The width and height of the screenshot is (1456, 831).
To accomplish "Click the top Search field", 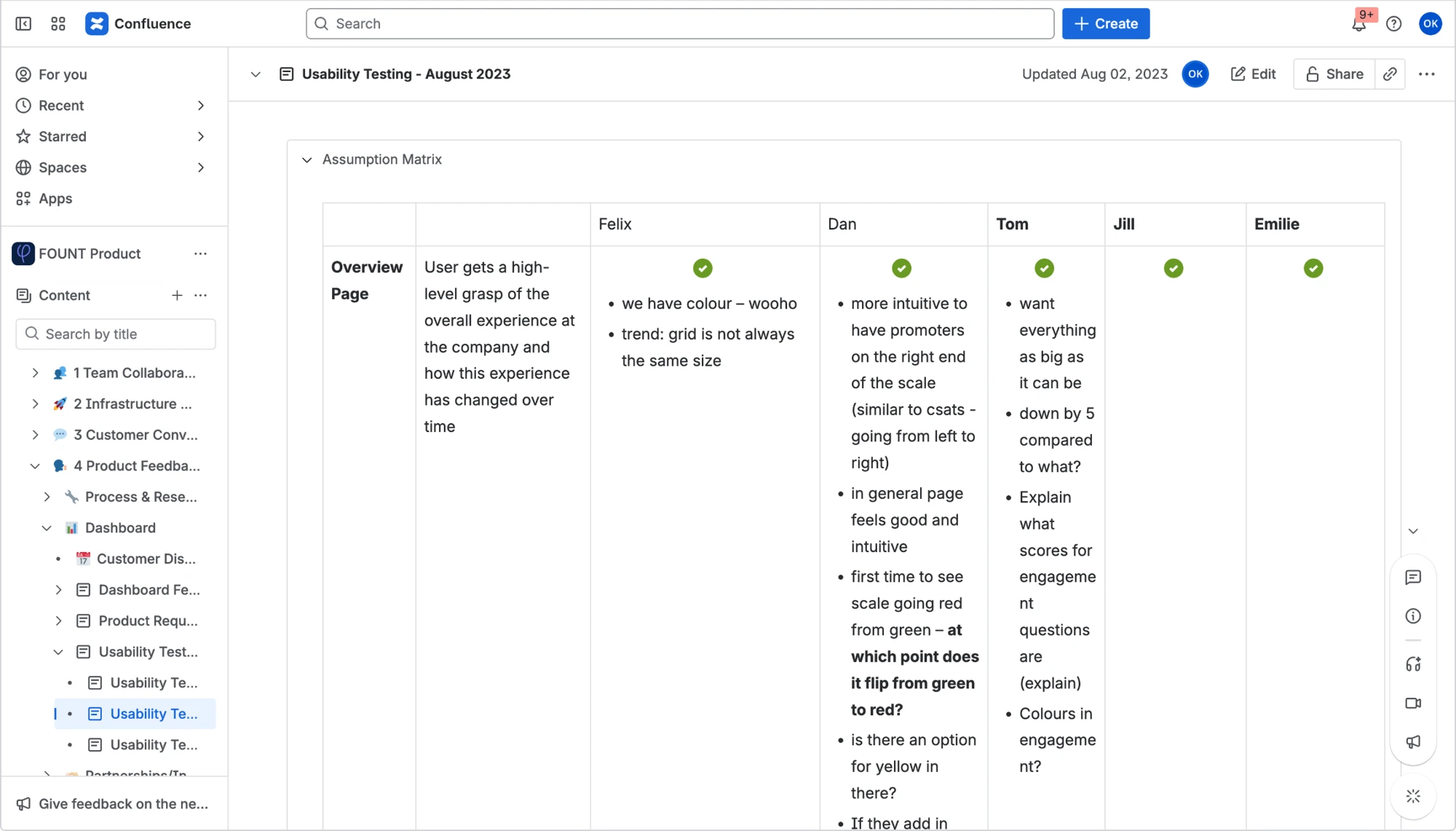I will click(x=680, y=24).
